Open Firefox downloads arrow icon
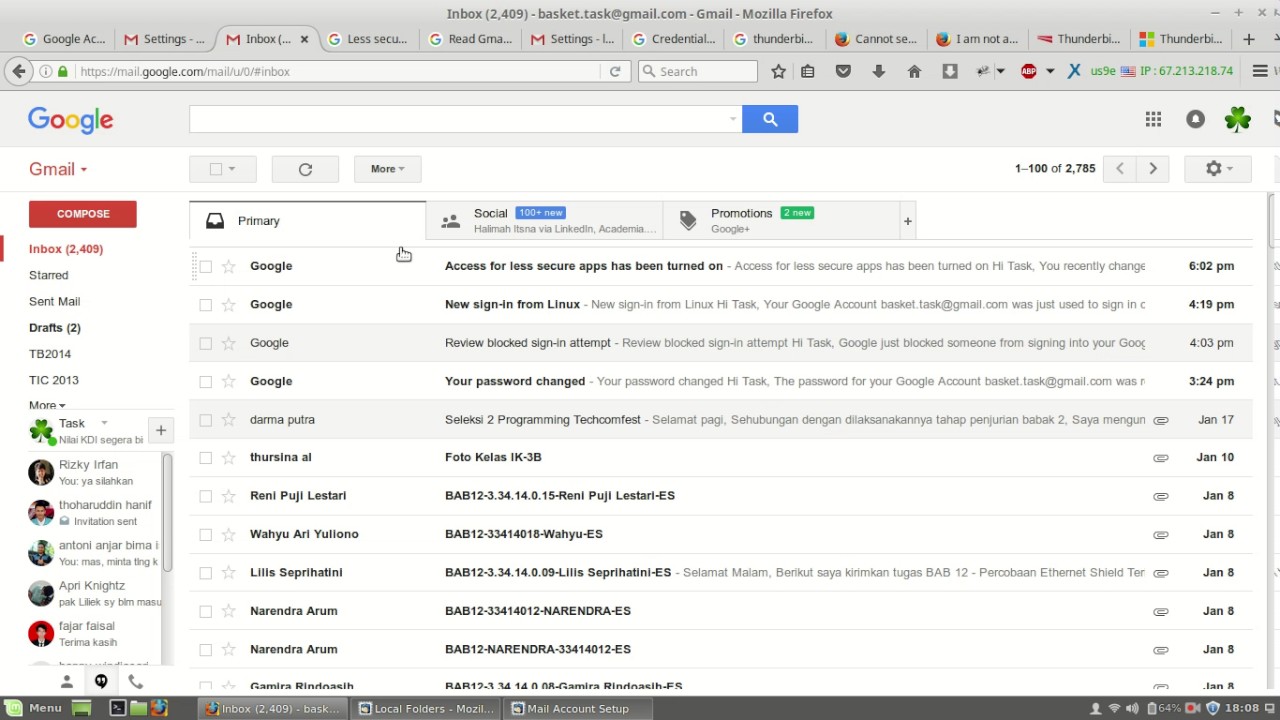This screenshot has width=1280, height=720. coord(878,71)
